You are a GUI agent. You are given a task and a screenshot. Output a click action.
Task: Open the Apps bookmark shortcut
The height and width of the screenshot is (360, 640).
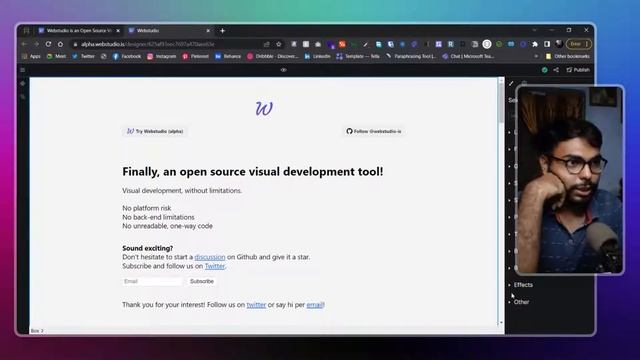(x=31, y=56)
